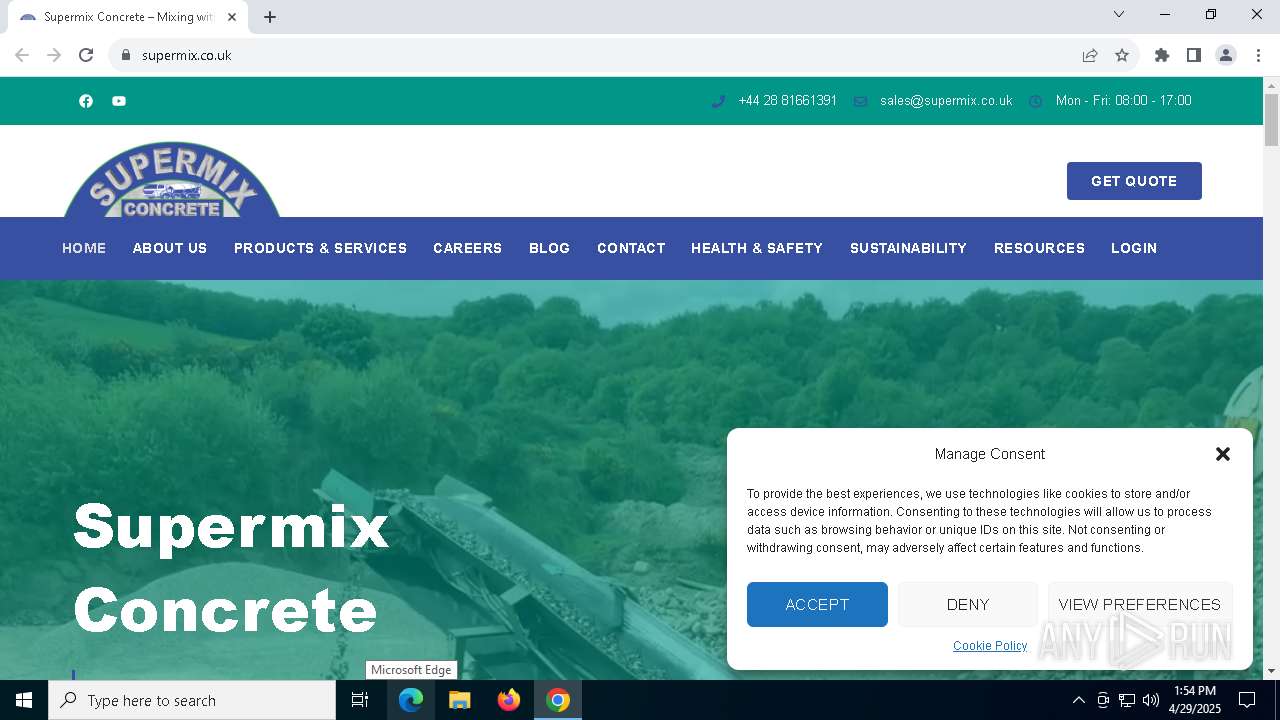Viewport: 1280px width, 720px height.
Task: Reload the supermix.co.uk page
Action: (x=86, y=55)
